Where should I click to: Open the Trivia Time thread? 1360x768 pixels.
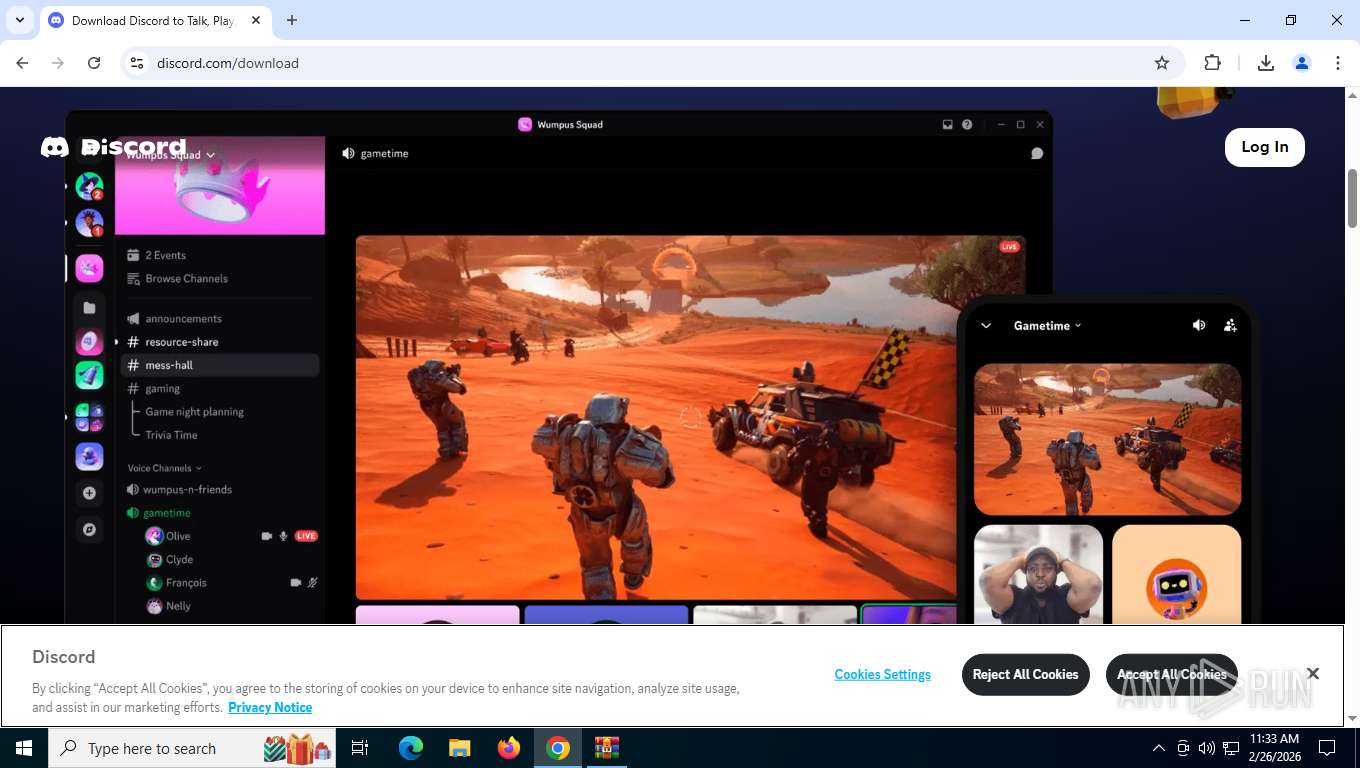pyautogui.click(x=171, y=435)
